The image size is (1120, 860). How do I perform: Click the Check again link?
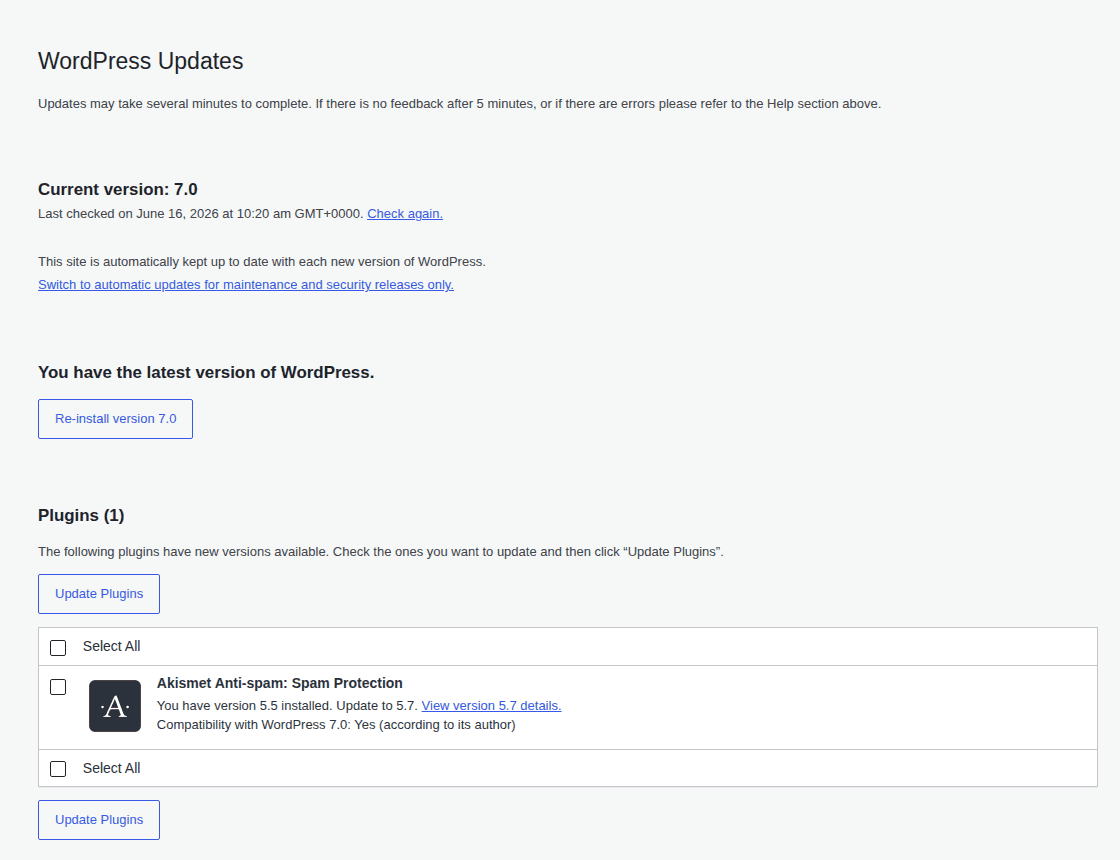(405, 214)
